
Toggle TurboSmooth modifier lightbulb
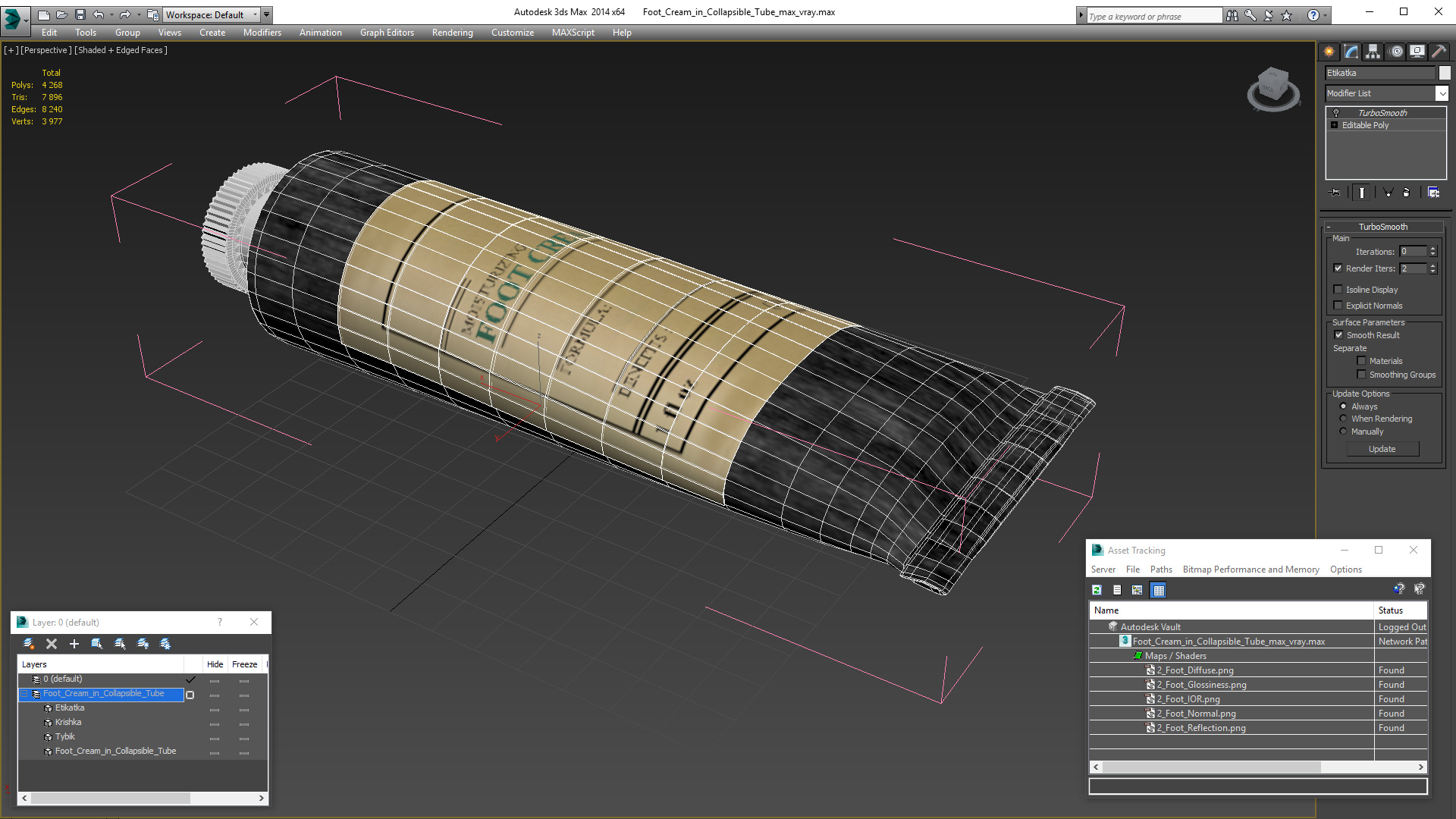1336,113
